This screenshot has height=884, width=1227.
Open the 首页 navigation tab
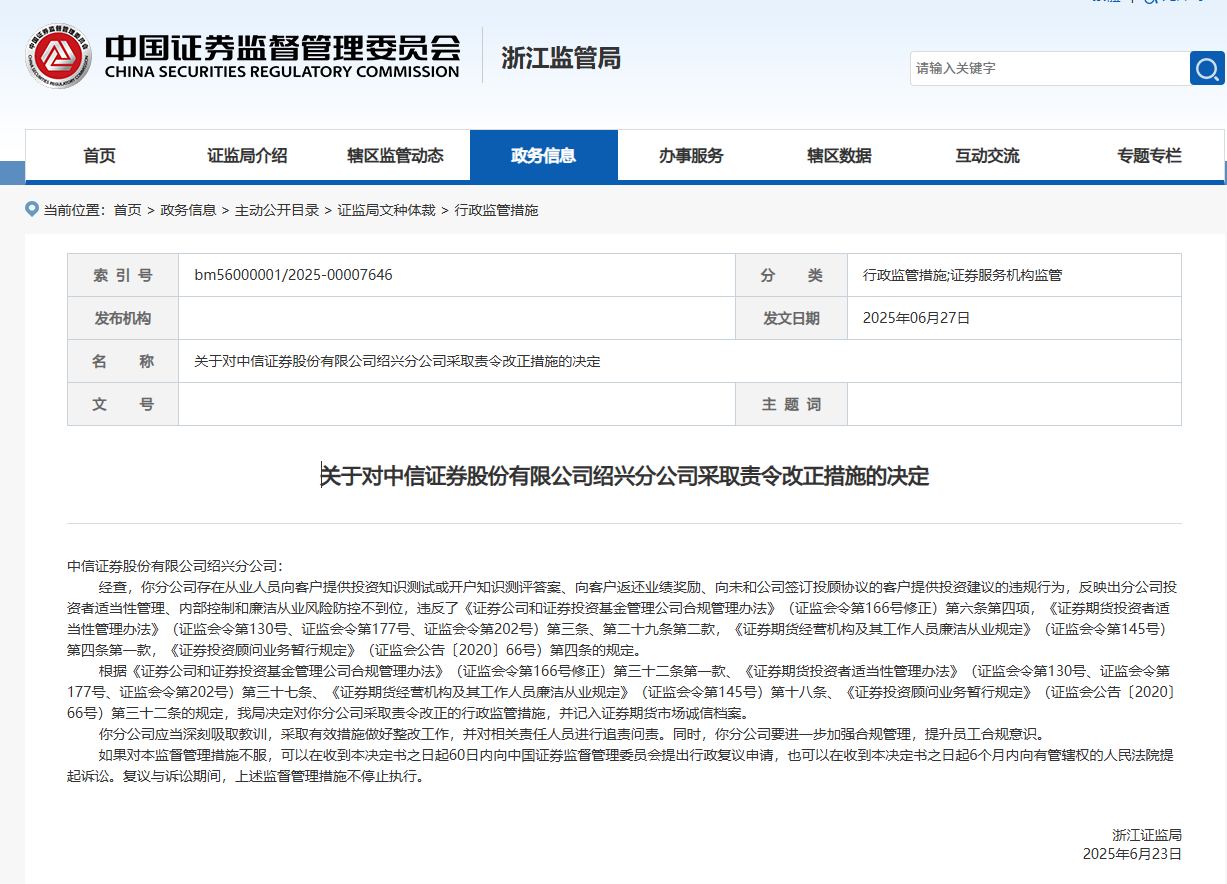pyautogui.click(x=99, y=156)
